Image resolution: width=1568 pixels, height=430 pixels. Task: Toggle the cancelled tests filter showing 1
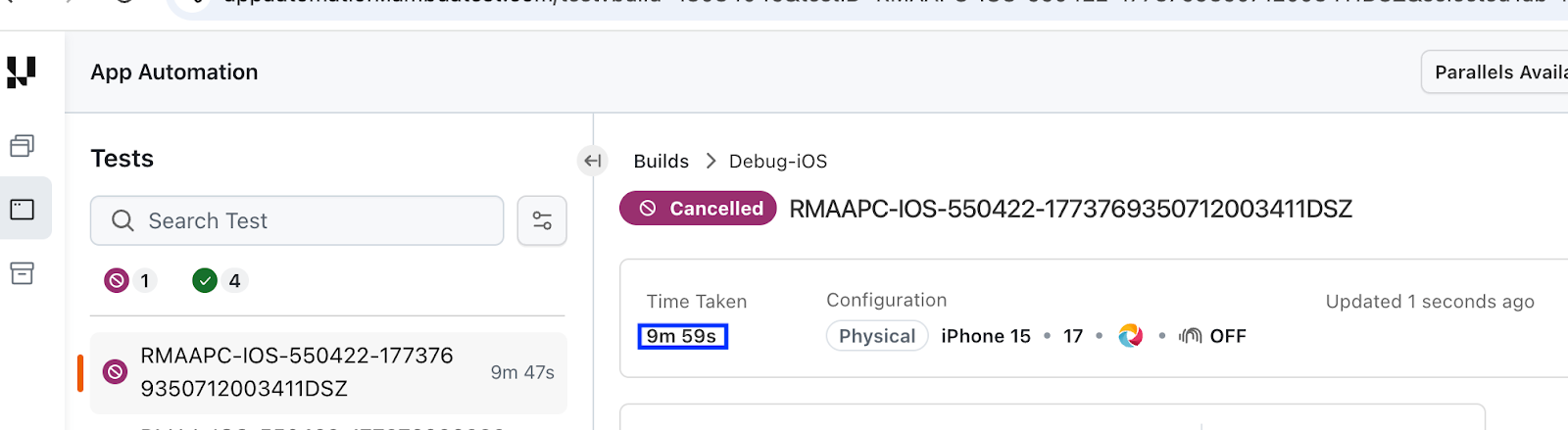point(129,281)
